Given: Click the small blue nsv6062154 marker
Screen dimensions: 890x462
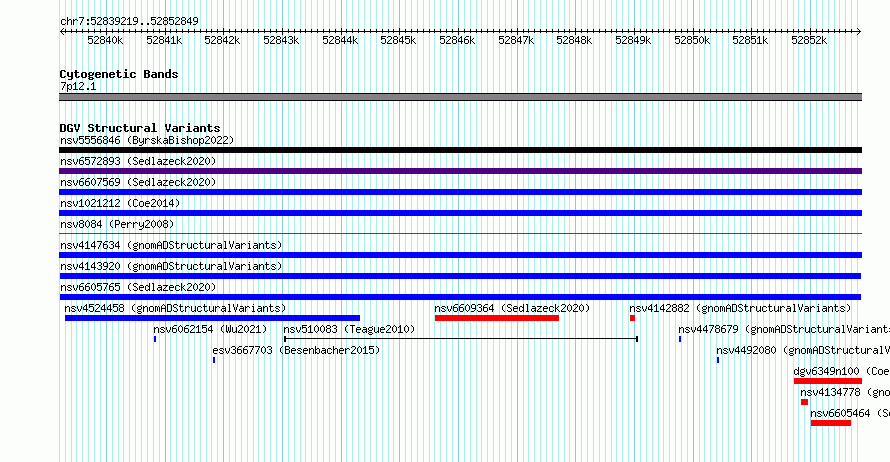Looking at the screenshot, I should (155, 339).
